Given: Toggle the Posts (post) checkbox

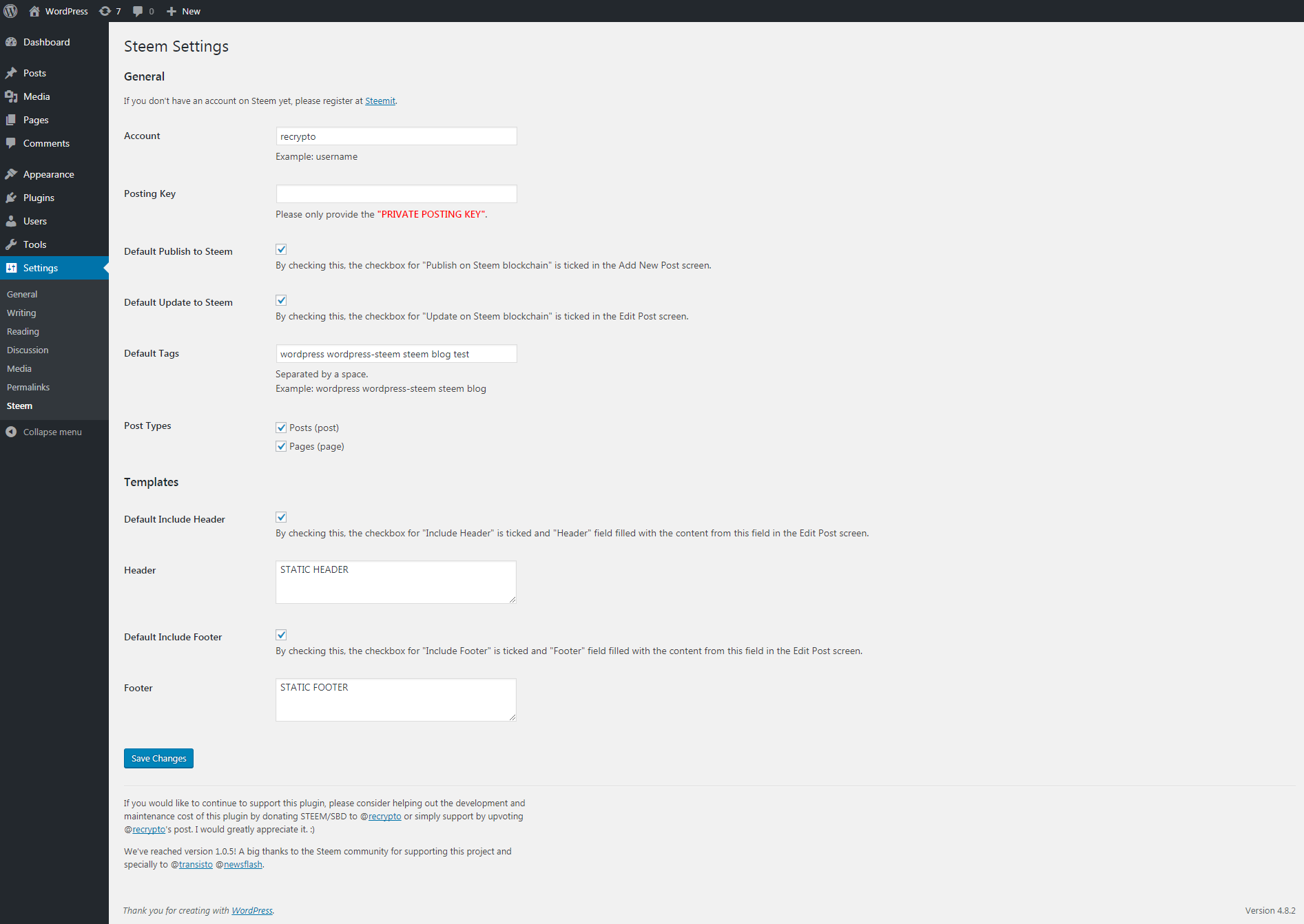Looking at the screenshot, I should click(x=281, y=428).
